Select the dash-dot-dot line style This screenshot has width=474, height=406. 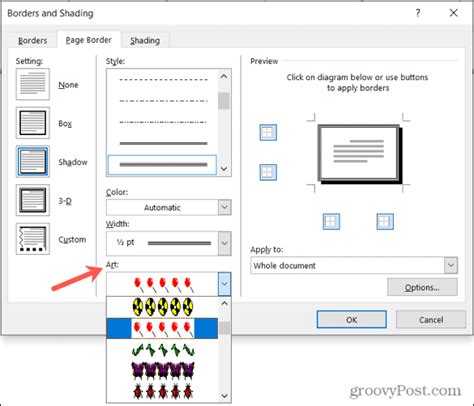tap(163, 122)
